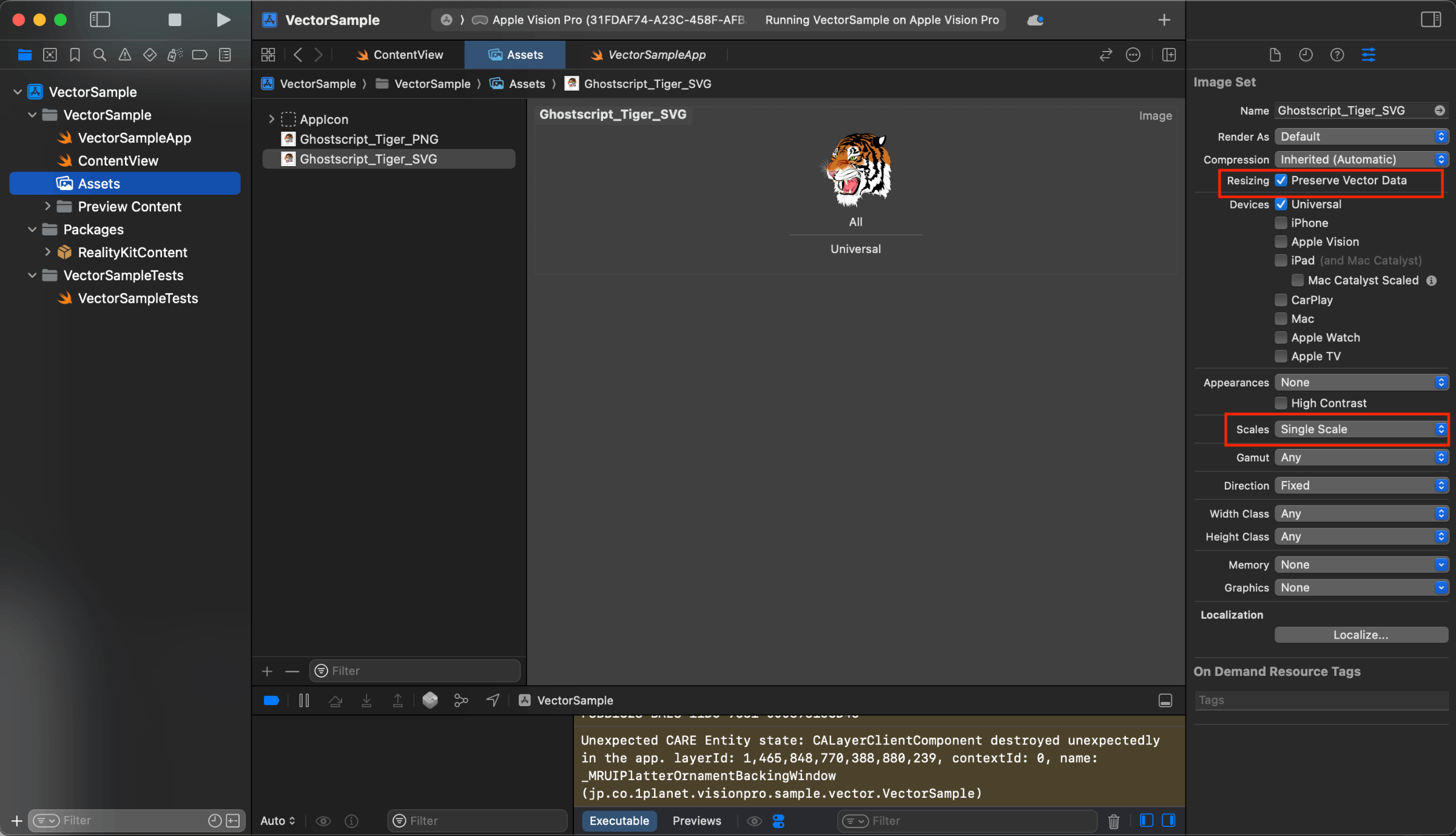Click the On Demand Resource Tags field
The image size is (1456, 836).
coord(1321,701)
